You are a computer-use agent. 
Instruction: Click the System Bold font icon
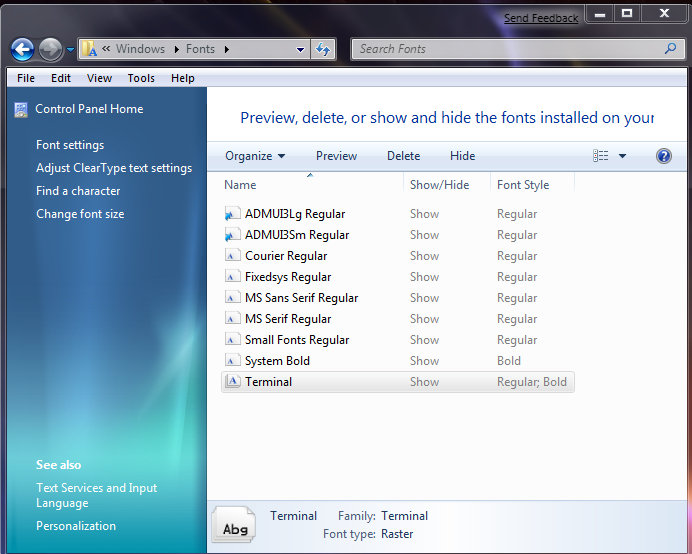click(x=232, y=361)
